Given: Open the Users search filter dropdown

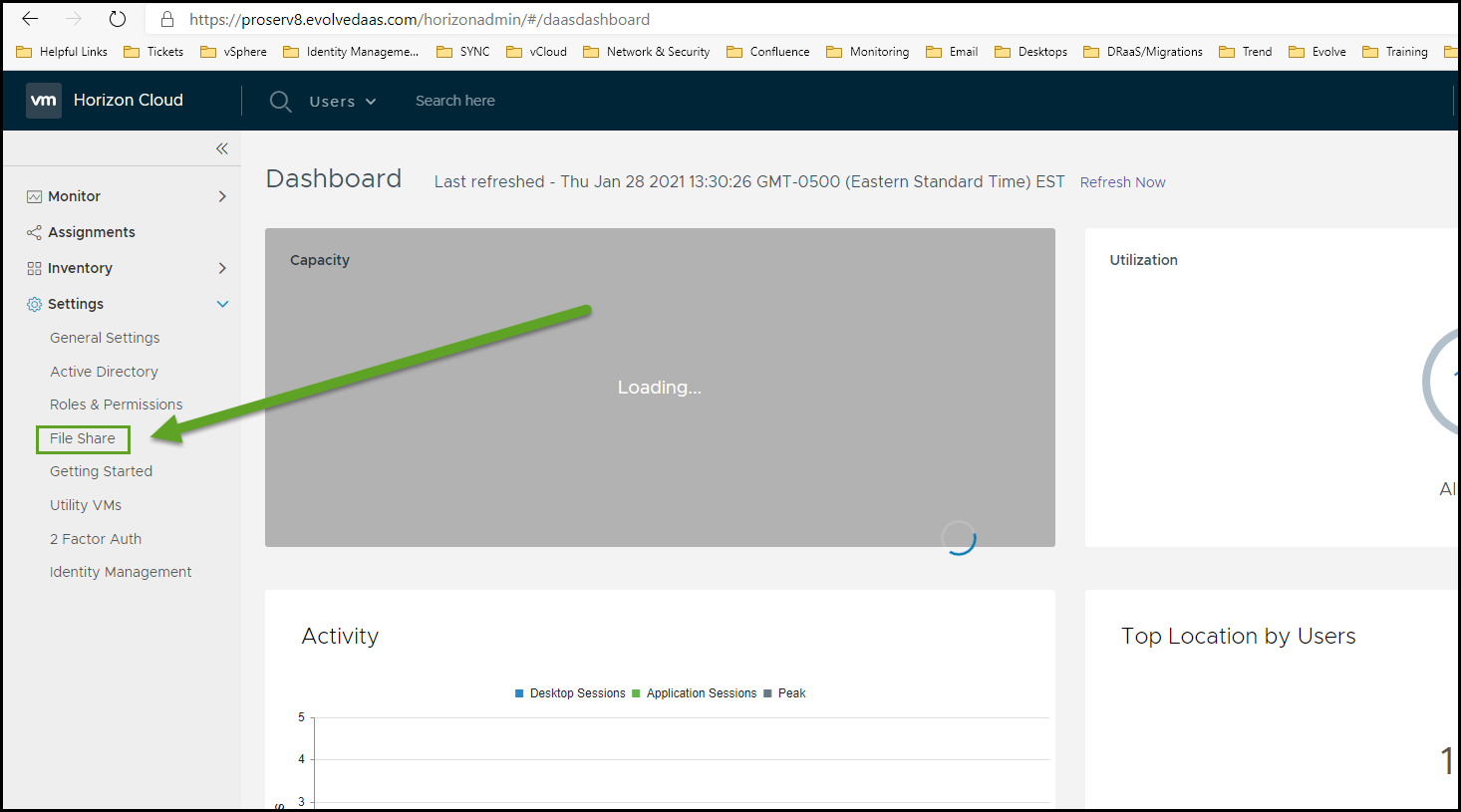Looking at the screenshot, I should pyautogui.click(x=342, y=102).
